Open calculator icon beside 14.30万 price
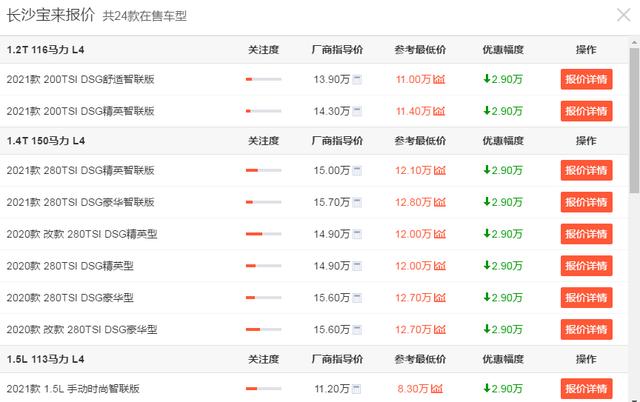Viewport: 640px width, 402px height. [x=357, y=111]
